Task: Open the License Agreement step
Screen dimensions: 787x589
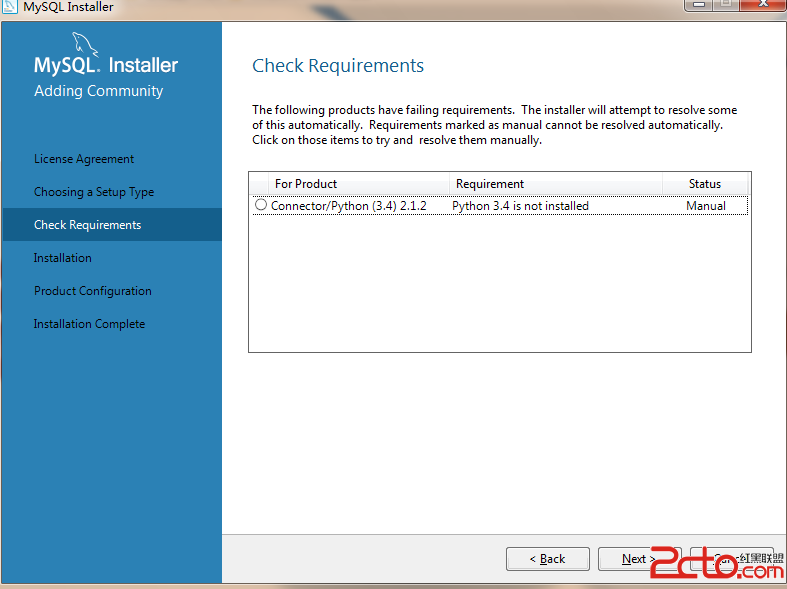Action: [84, 159]
